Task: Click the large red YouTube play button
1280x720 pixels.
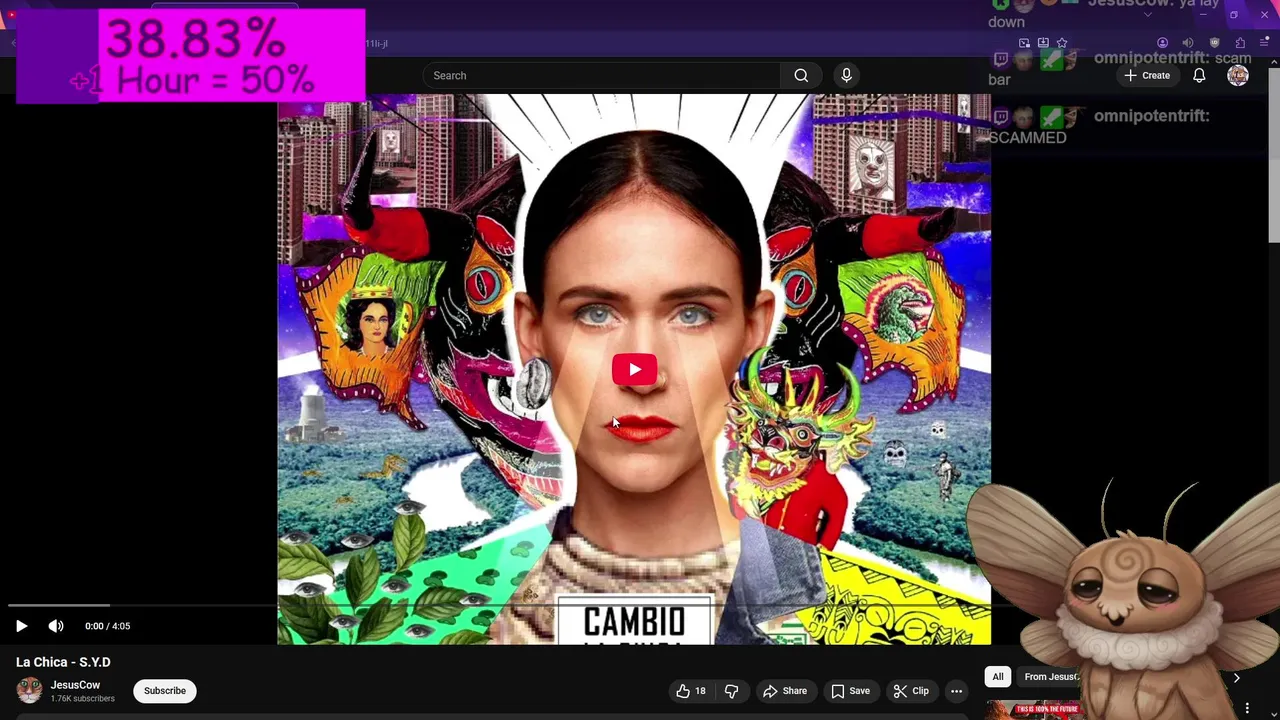Action: tap(634, 370)
